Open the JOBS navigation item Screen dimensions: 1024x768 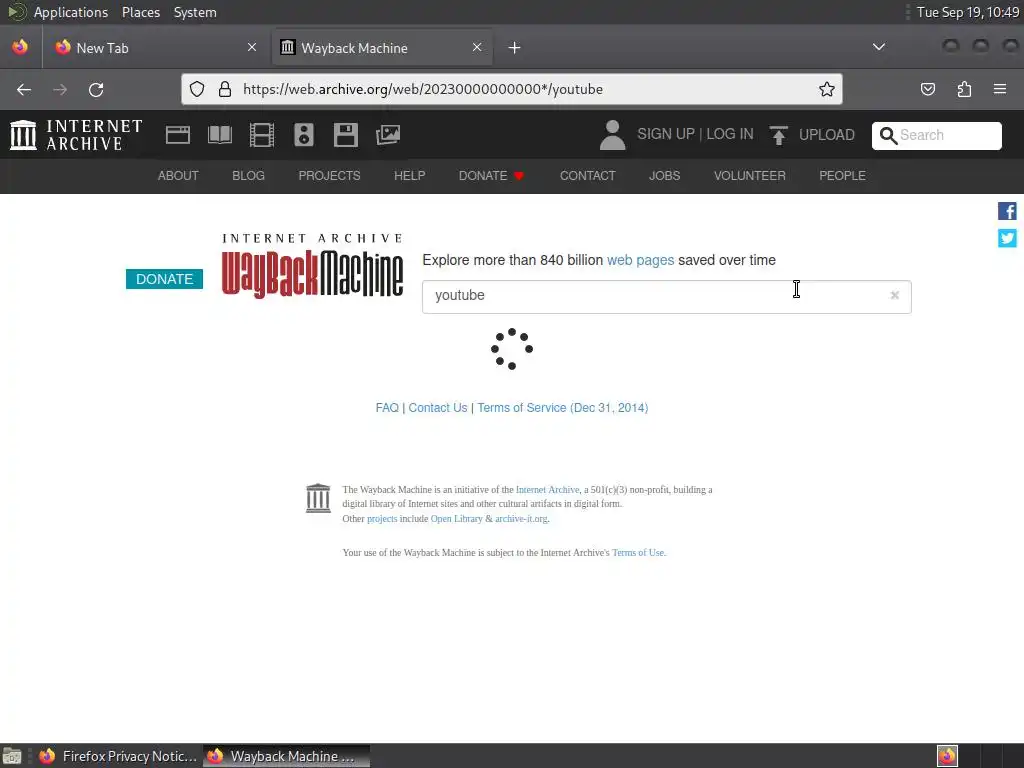point(664,176)
